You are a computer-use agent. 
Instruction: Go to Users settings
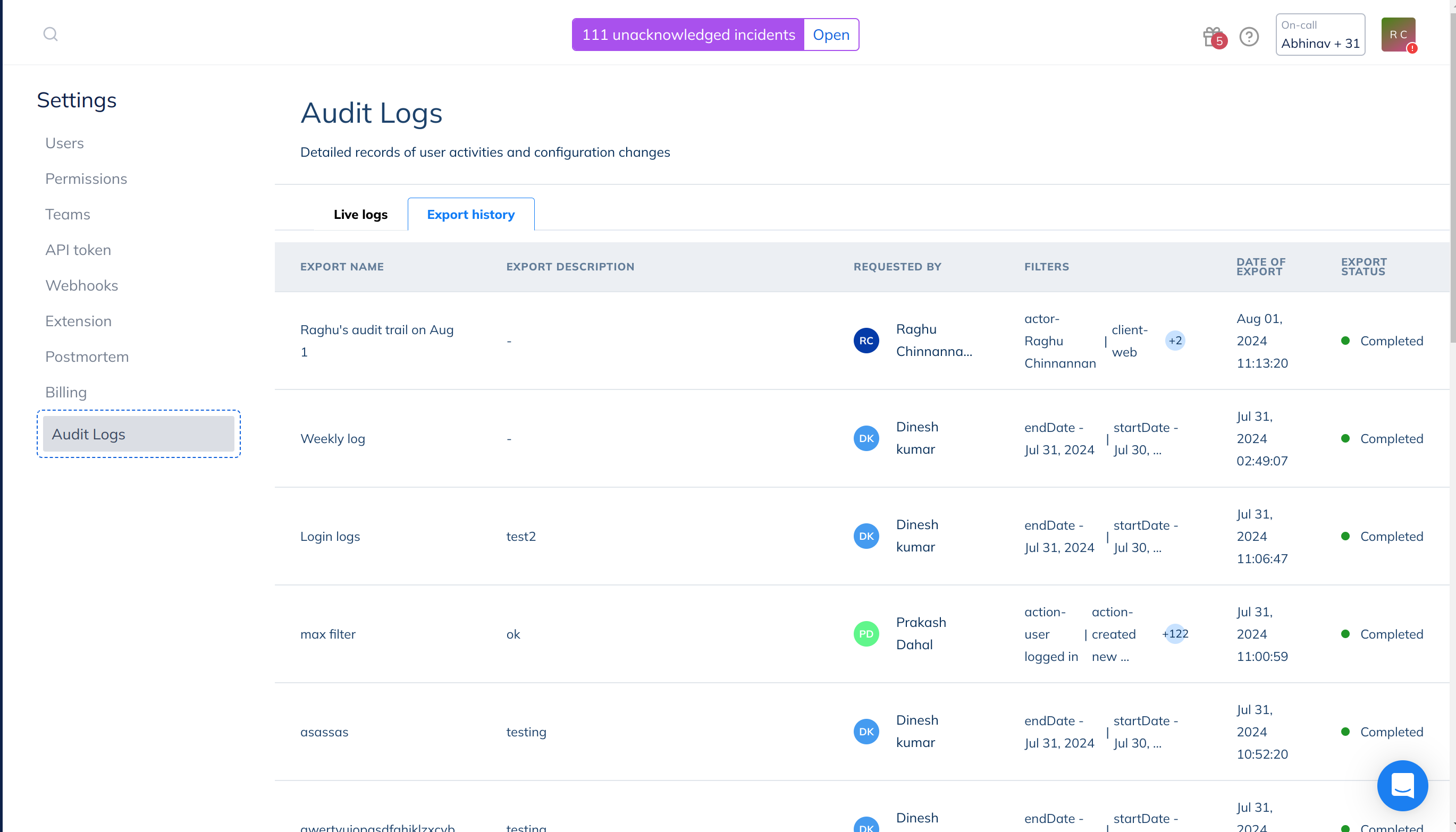click(x=65, y=143)
